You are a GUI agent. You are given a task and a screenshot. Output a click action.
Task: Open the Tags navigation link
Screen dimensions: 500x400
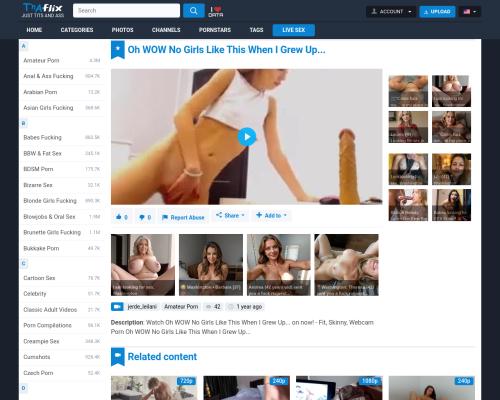[x=256, y=30]
